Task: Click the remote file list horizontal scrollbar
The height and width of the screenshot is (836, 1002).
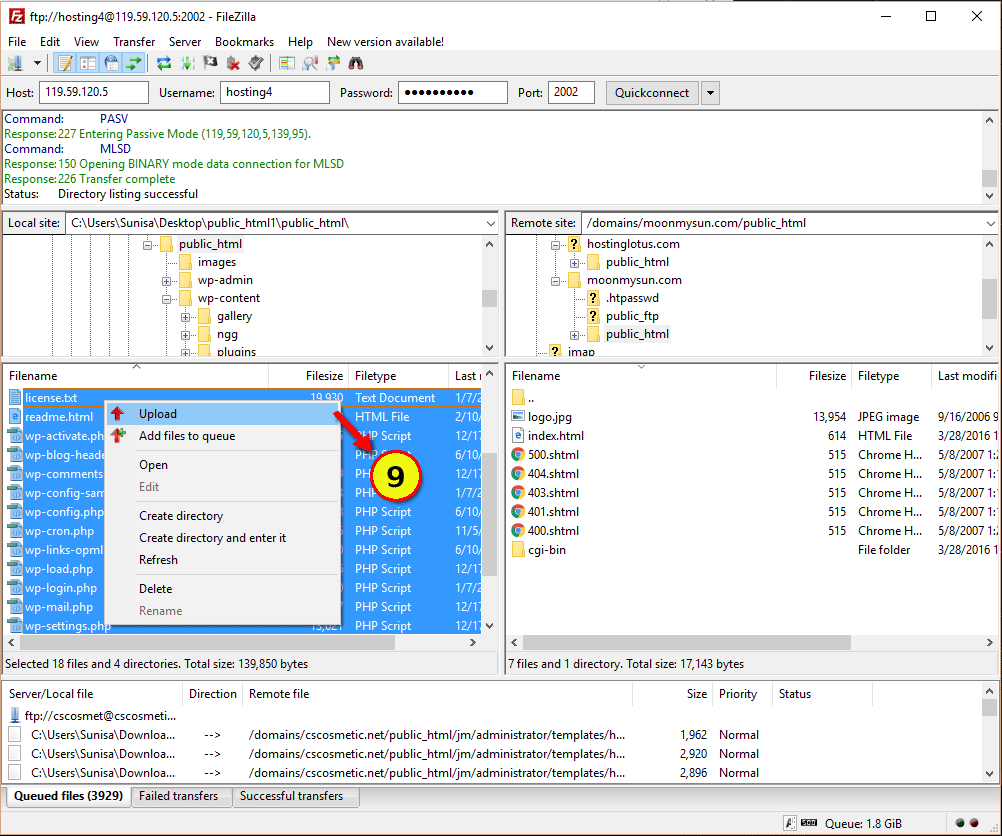Action: click(x=686, y=642)
